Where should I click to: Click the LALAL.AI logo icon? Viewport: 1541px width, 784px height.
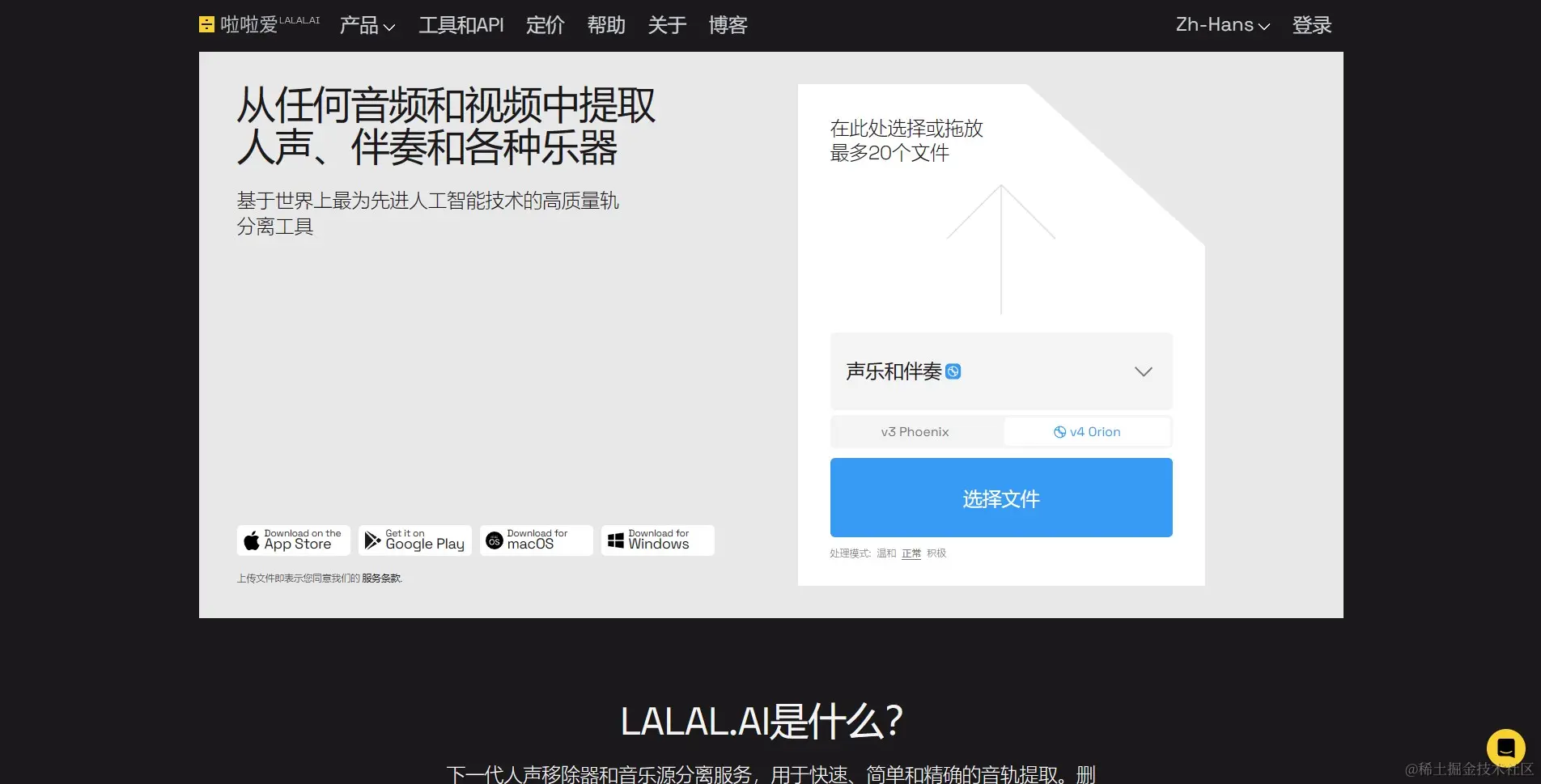point(207,24)
